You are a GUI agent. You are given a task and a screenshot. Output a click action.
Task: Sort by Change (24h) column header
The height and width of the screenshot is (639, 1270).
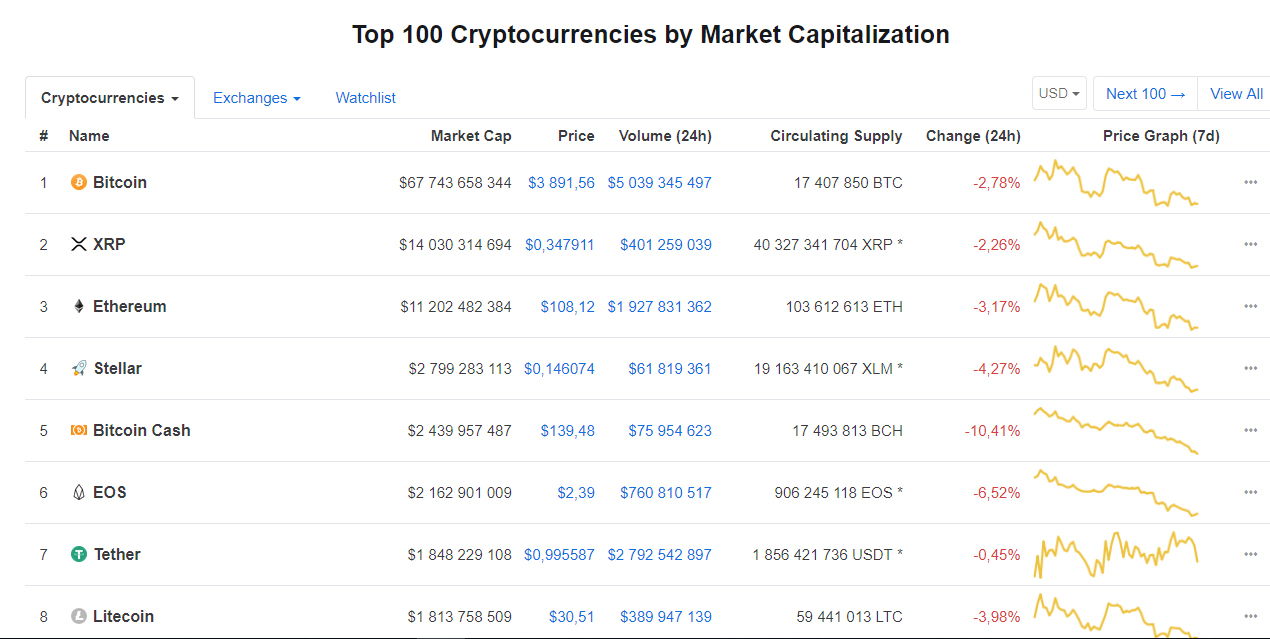(x=973, y=136)
